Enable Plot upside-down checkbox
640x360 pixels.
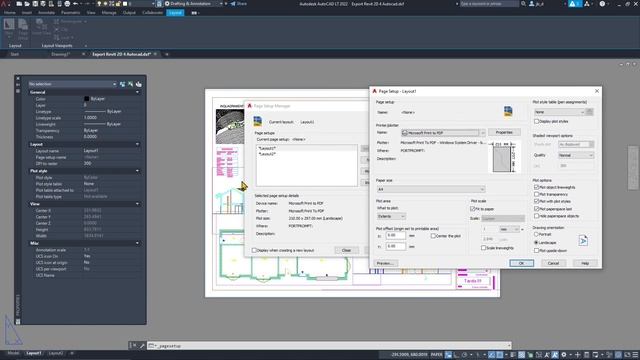[537, 250]
